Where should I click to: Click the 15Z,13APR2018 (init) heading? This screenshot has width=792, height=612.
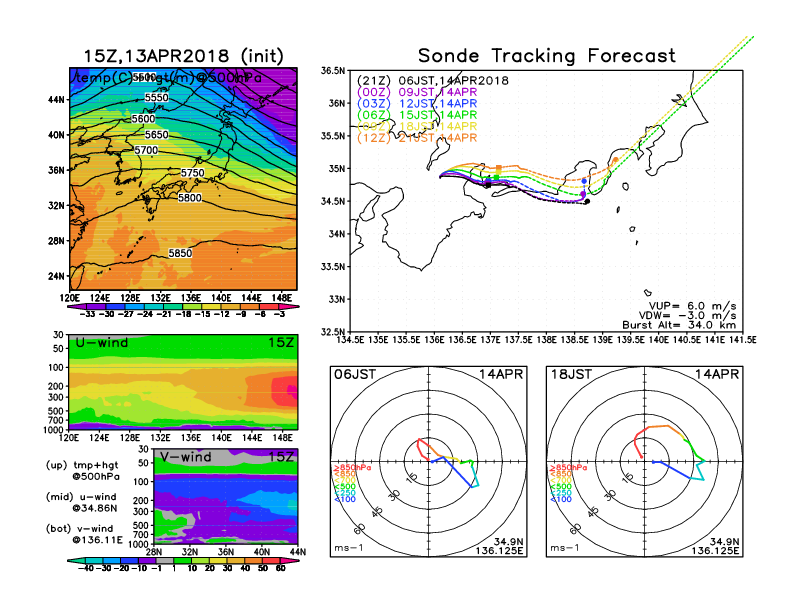(182, 56)
